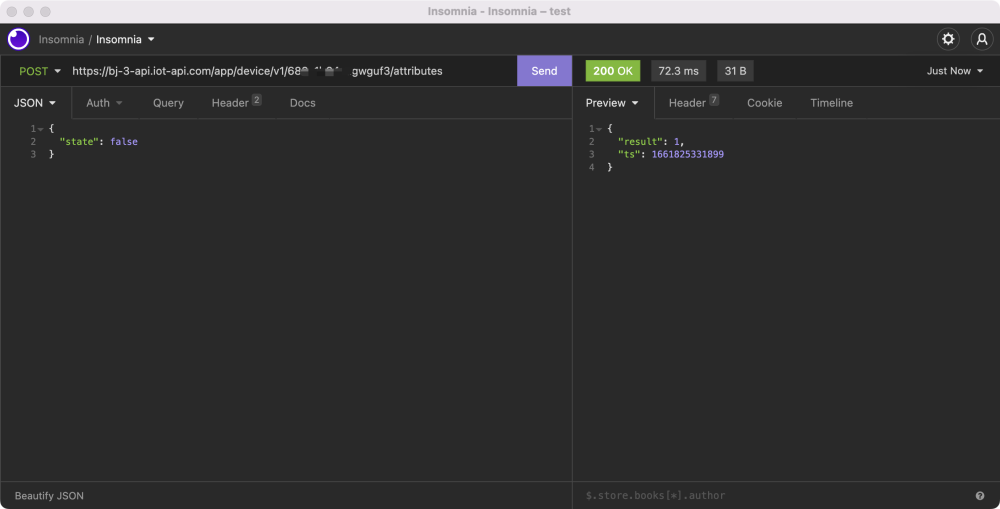Screen dimensions: 1000x509
Task: Click the 31 B response size badge
Action: pos(735,71)
